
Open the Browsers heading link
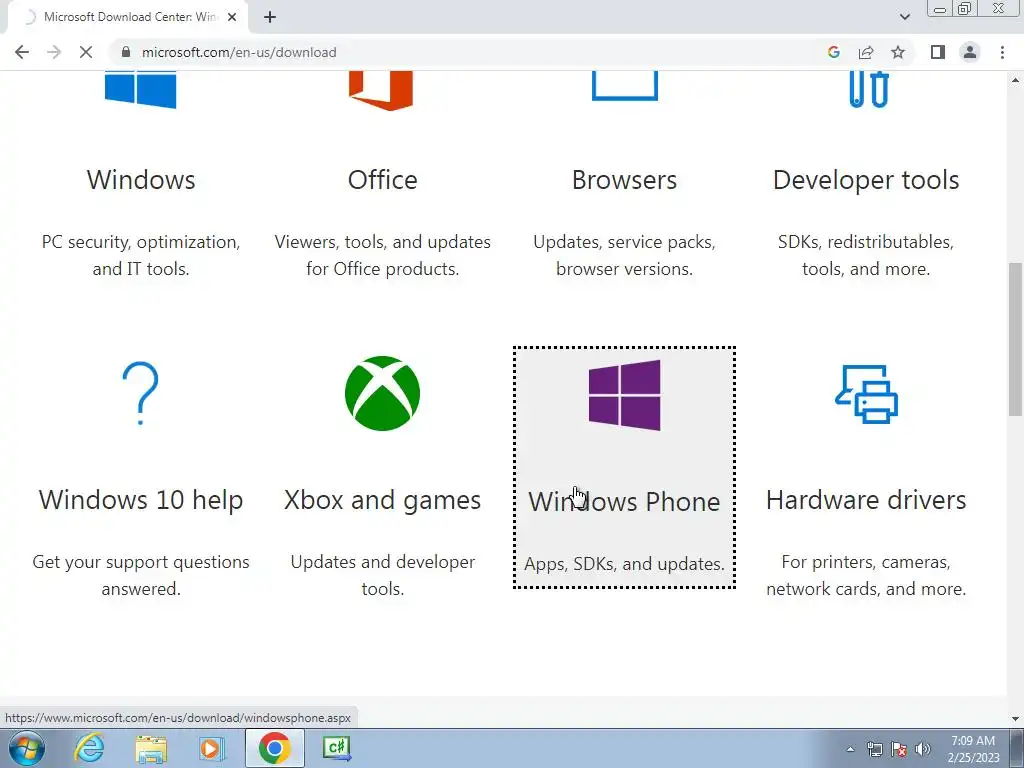pyautogui.click(x=624, y=180)
